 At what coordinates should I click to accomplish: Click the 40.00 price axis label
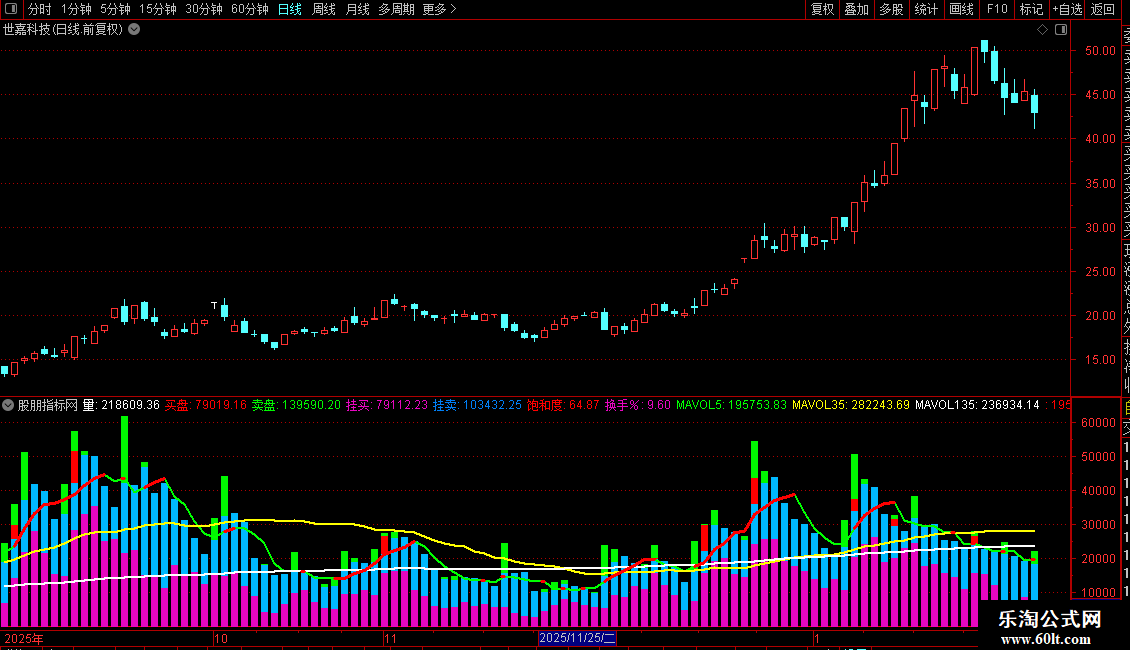tap(1100, 138)
